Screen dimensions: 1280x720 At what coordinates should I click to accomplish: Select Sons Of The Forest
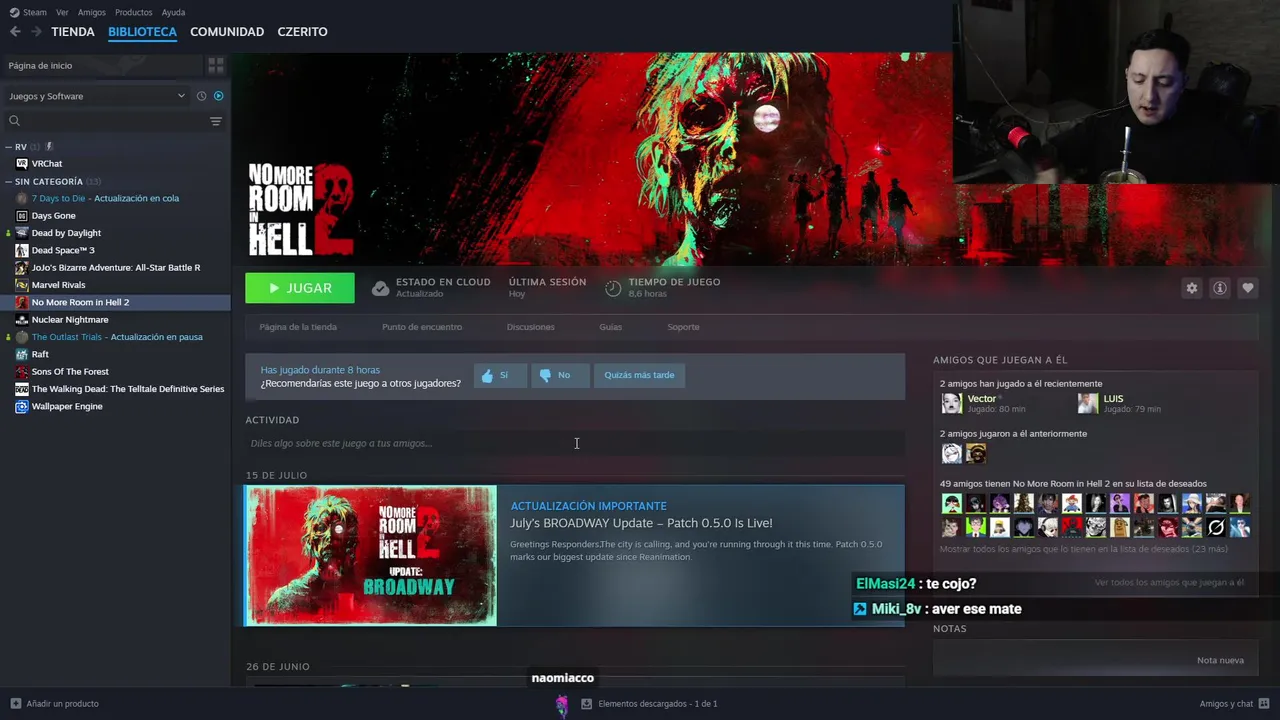point(70,372)
